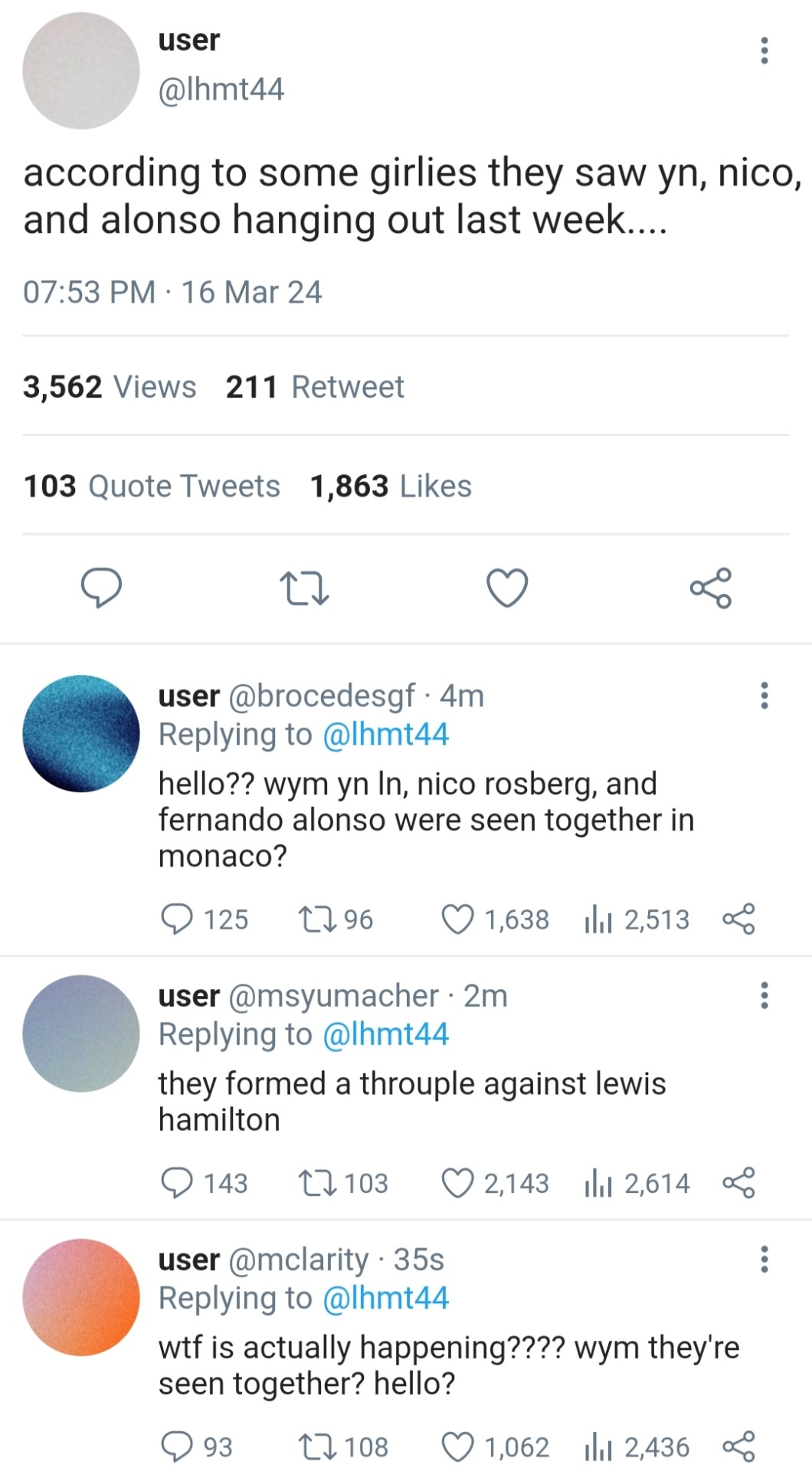Reply to the main tweet by @lhmt44
The width and height of the screenshot is (812, 1471).
101,588
